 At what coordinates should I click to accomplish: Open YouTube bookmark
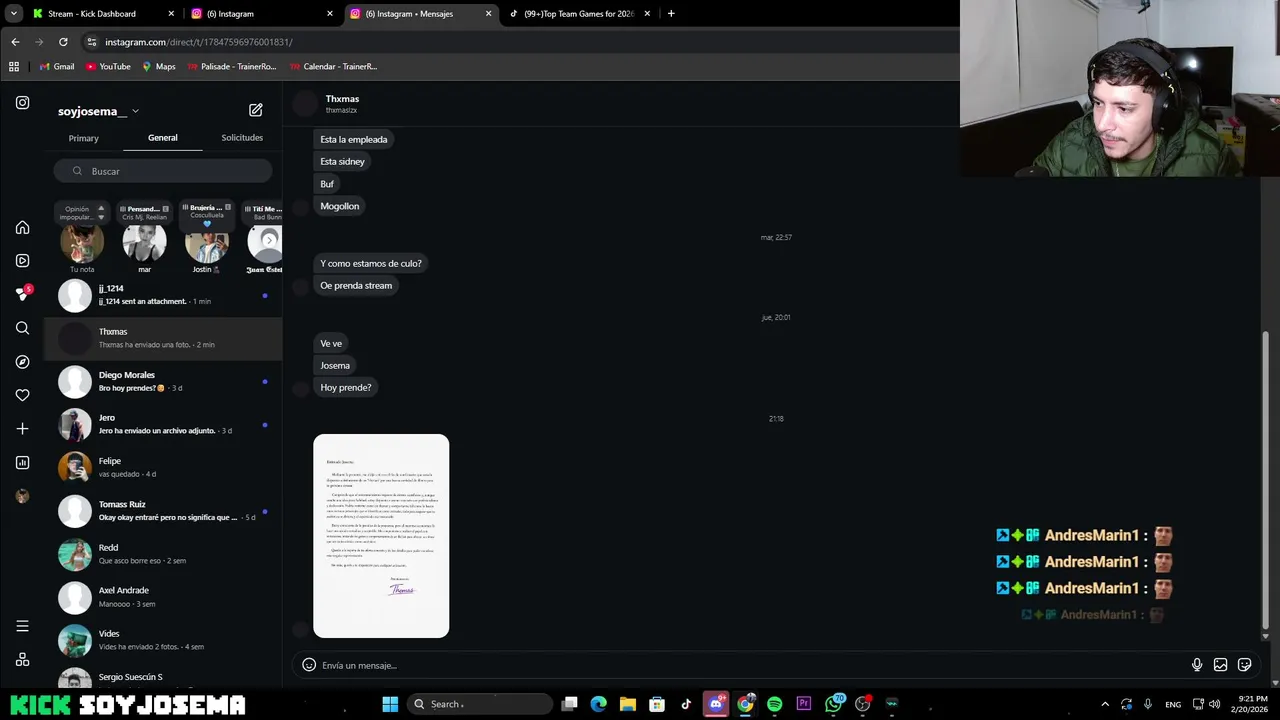click(x=108, y=66)
